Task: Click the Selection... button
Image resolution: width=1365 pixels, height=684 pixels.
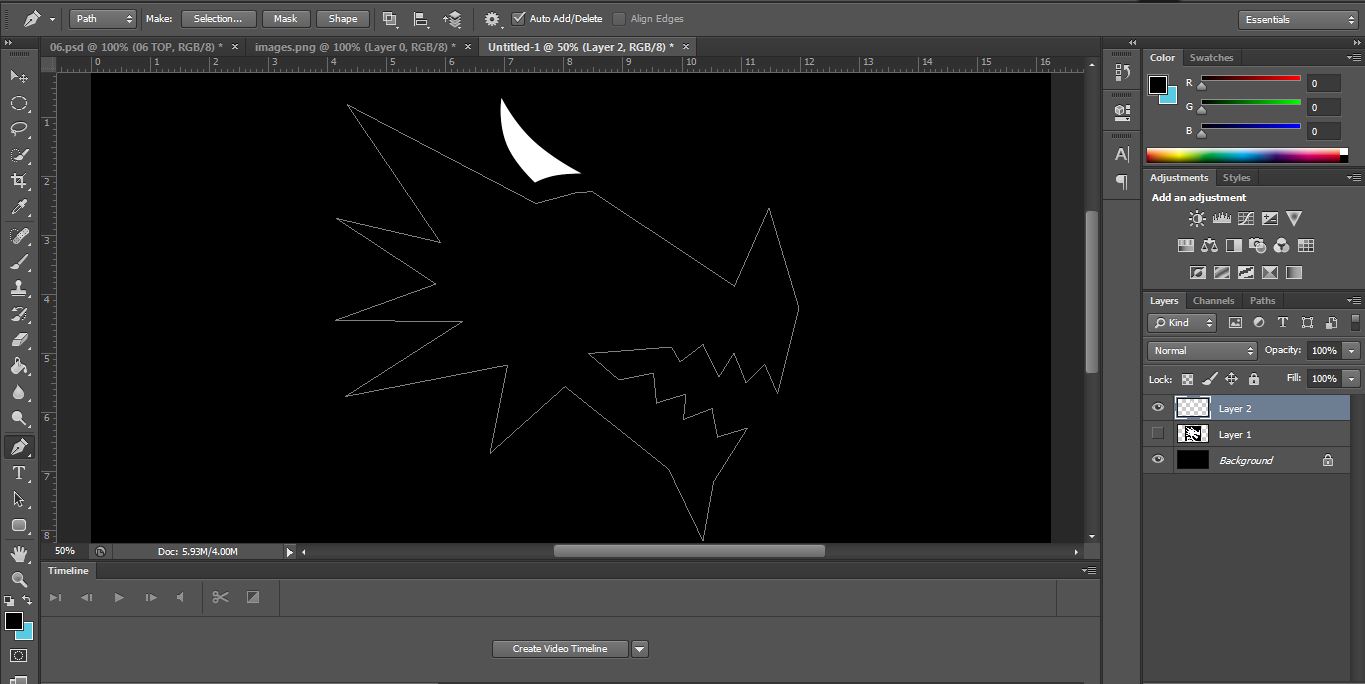Action: 218,19
